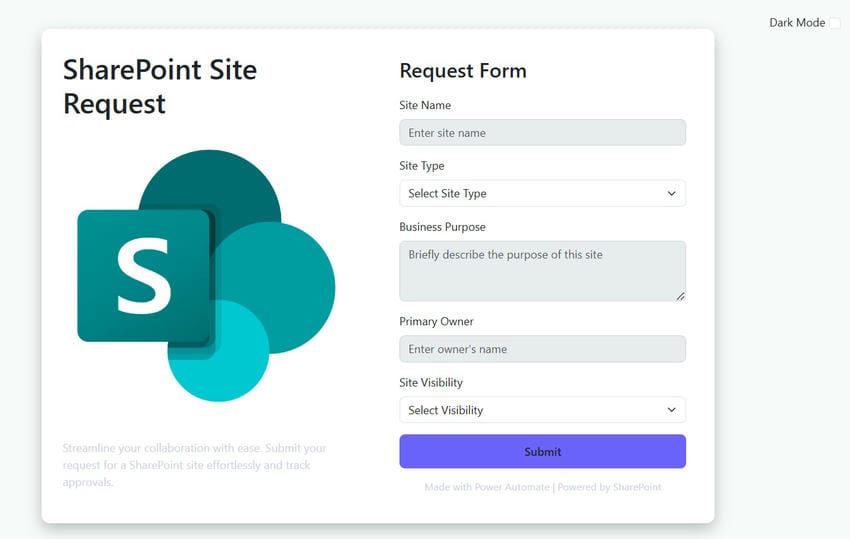Focus the Enter owner's name field

(542, 349)
